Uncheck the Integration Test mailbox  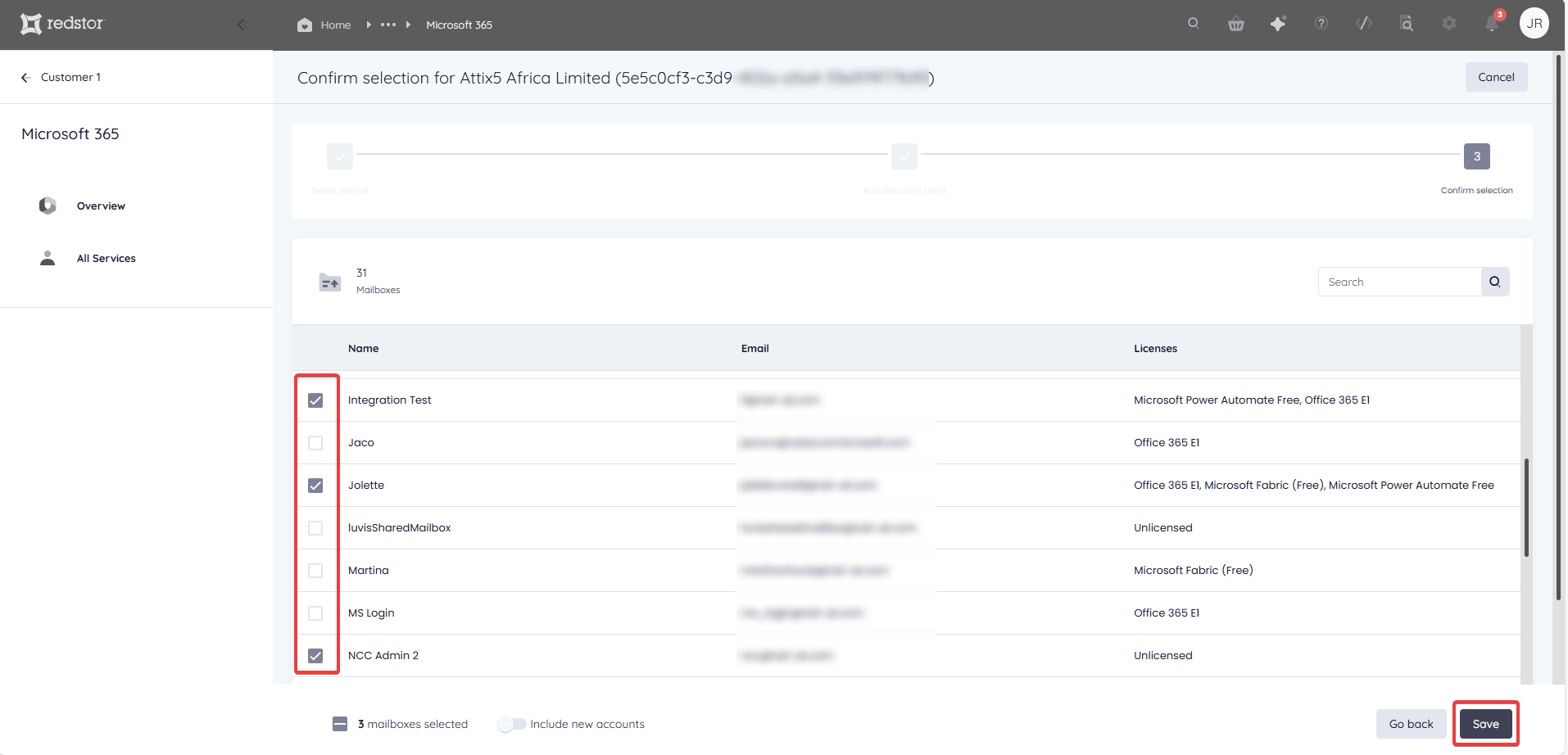click(315, 400)
